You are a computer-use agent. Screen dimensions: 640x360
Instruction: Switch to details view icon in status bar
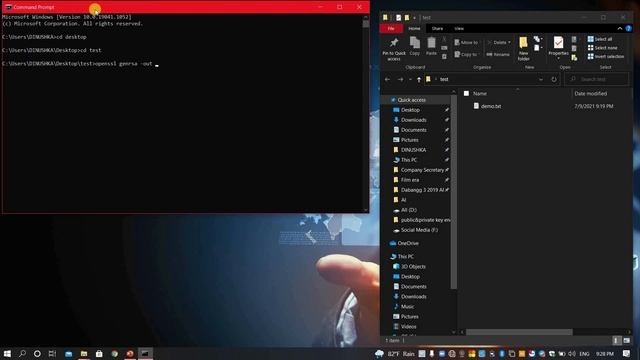click(617, 340)
